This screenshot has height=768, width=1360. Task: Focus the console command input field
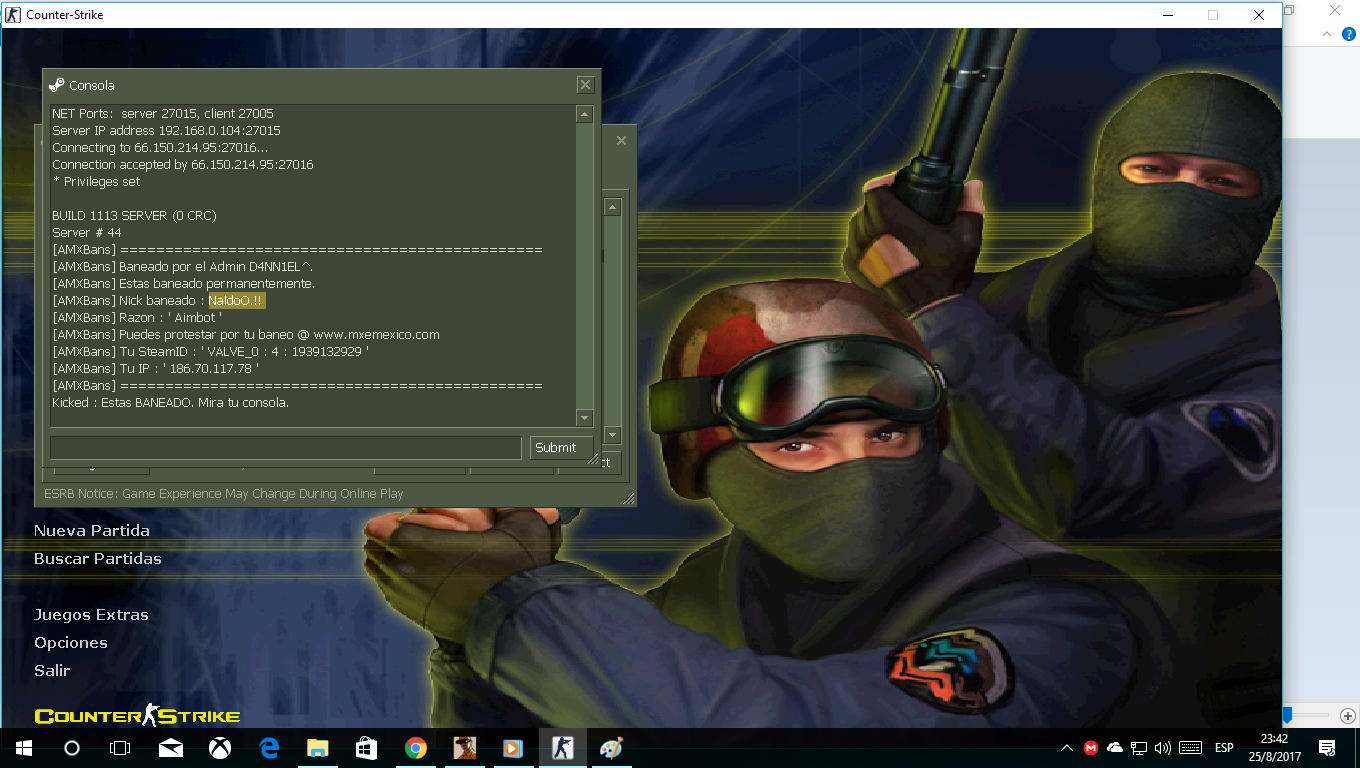coord(286,448)
